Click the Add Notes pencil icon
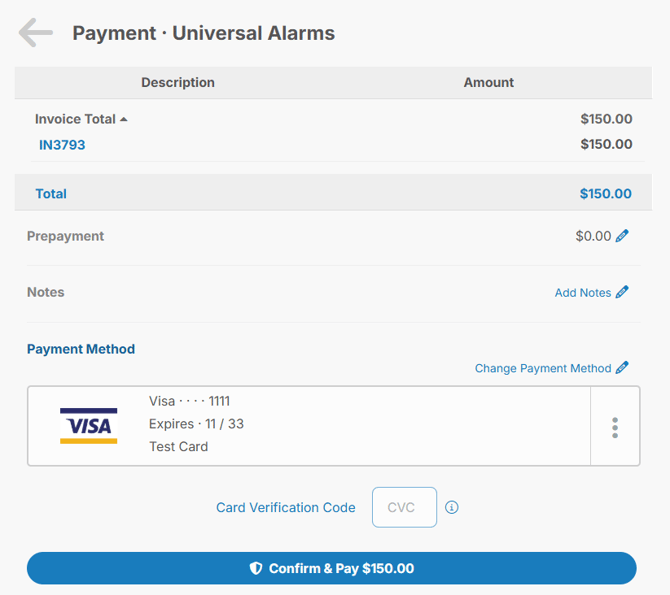This screenshot has height=595, width=670. pos(622,292)
